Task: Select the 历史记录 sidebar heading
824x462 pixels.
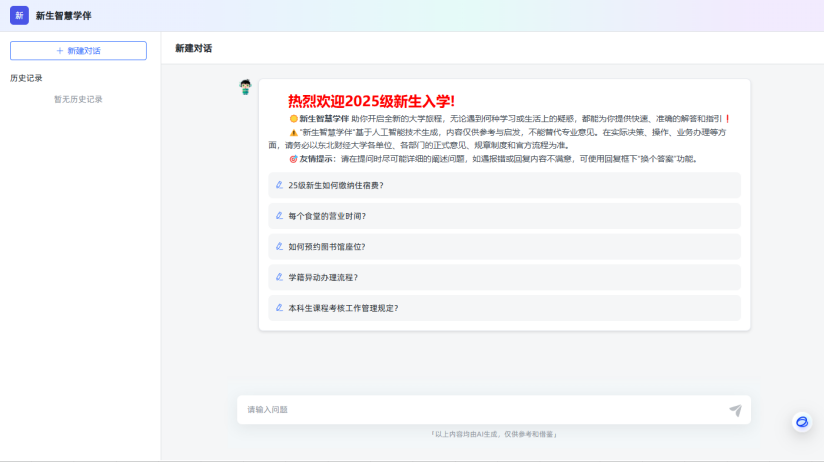Action: point(26,78)
